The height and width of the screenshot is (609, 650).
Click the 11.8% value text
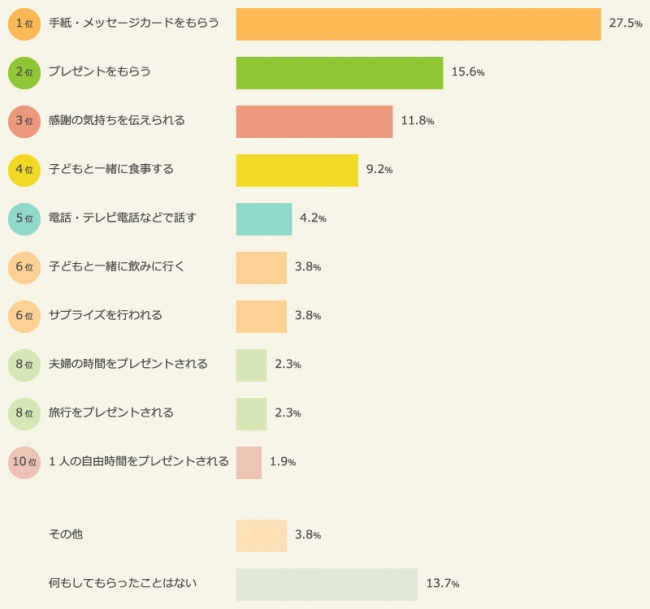417,122
